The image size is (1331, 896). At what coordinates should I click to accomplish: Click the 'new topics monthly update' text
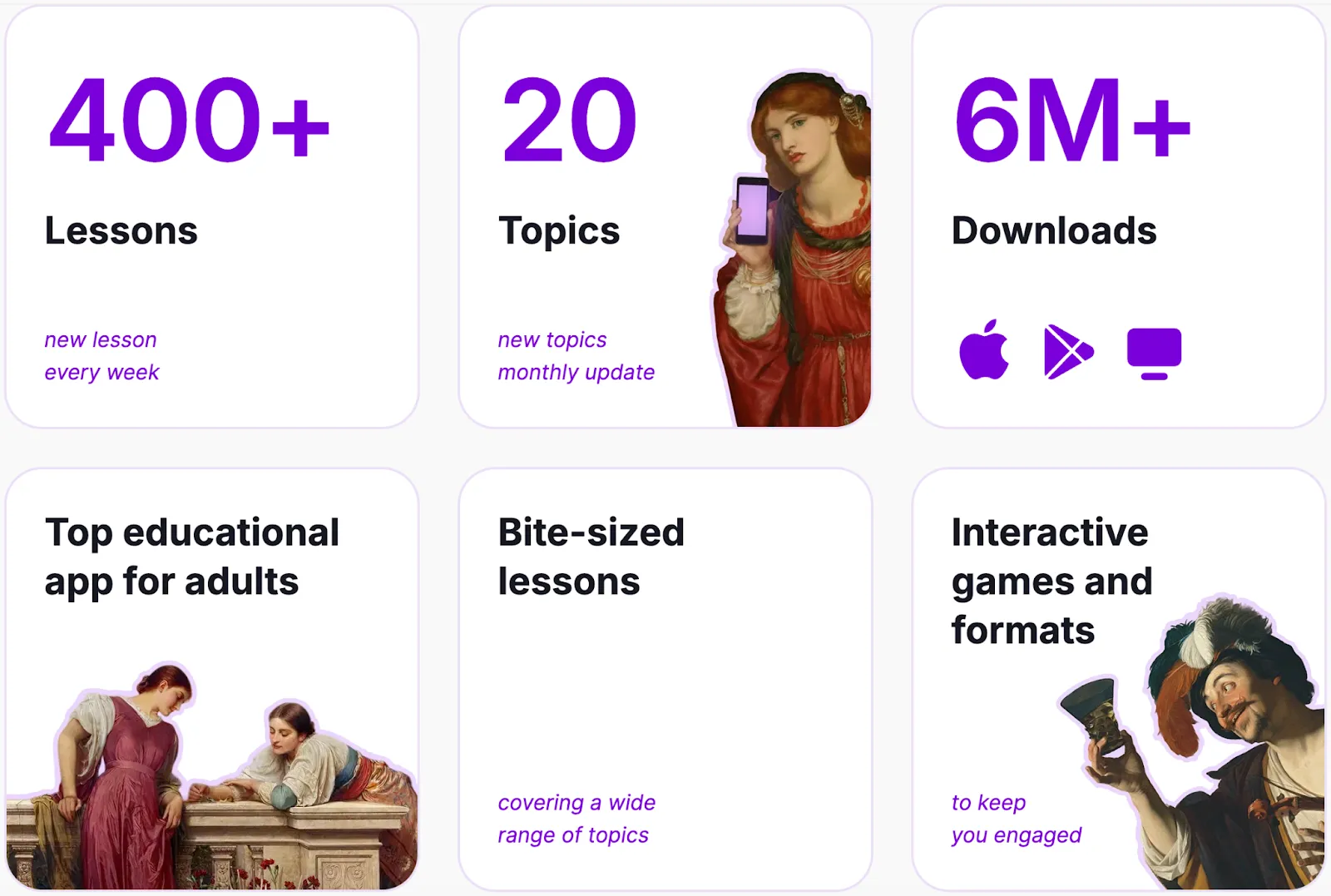(x=575, y=355)
